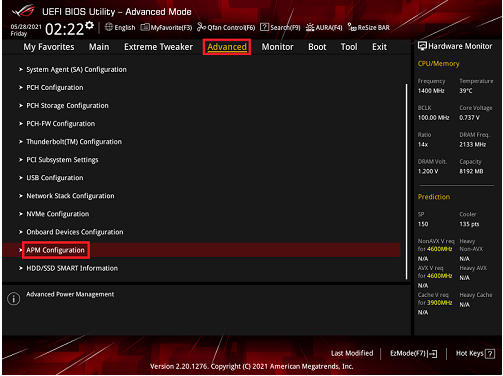The height and width of the screenshot is (376, 503).
Task: Switch to My Favorites tab
Action: click(x=49, y=47)
